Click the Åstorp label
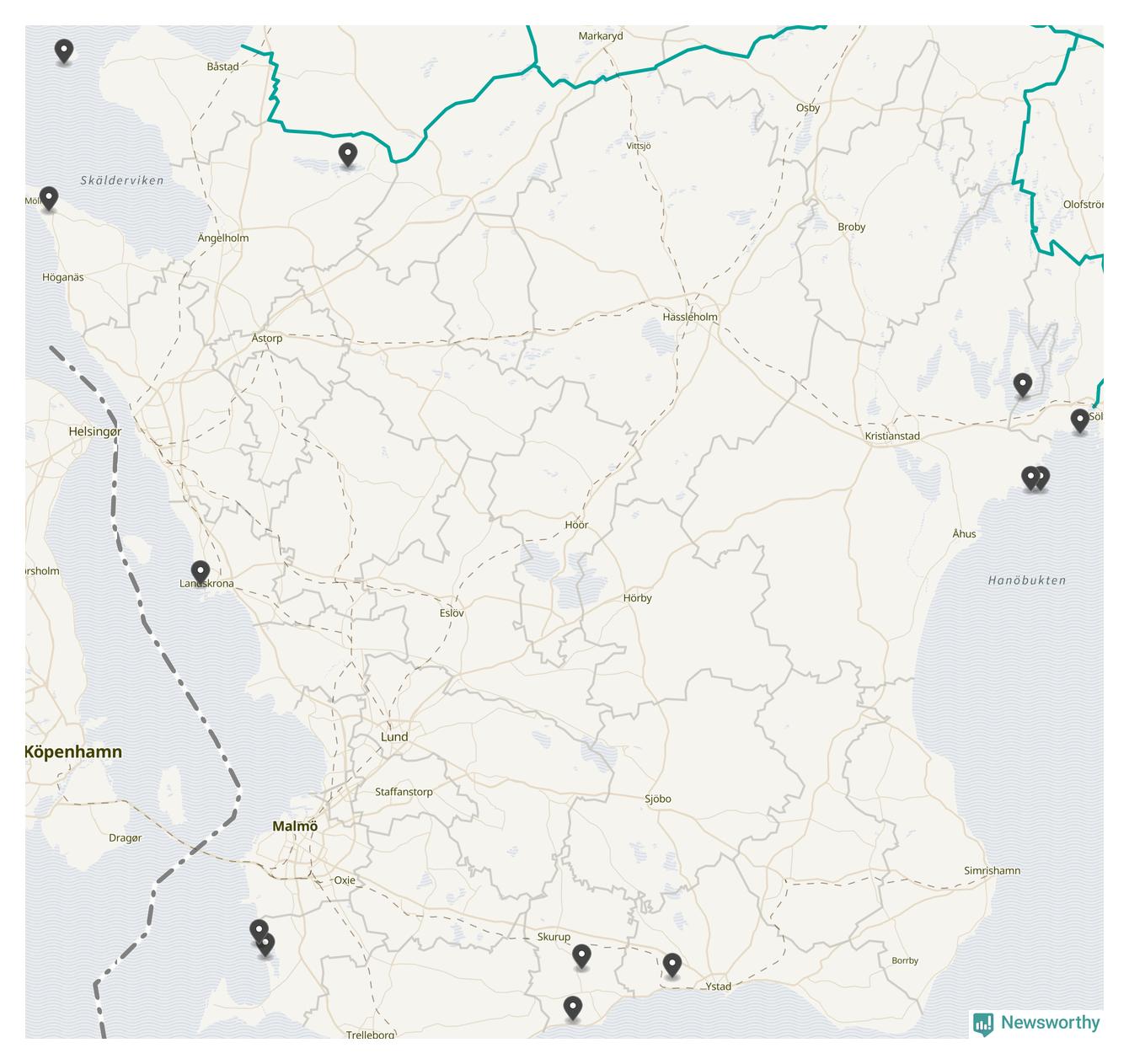Viewport: 1129px width, 1064px height. [x=267, y=338]
